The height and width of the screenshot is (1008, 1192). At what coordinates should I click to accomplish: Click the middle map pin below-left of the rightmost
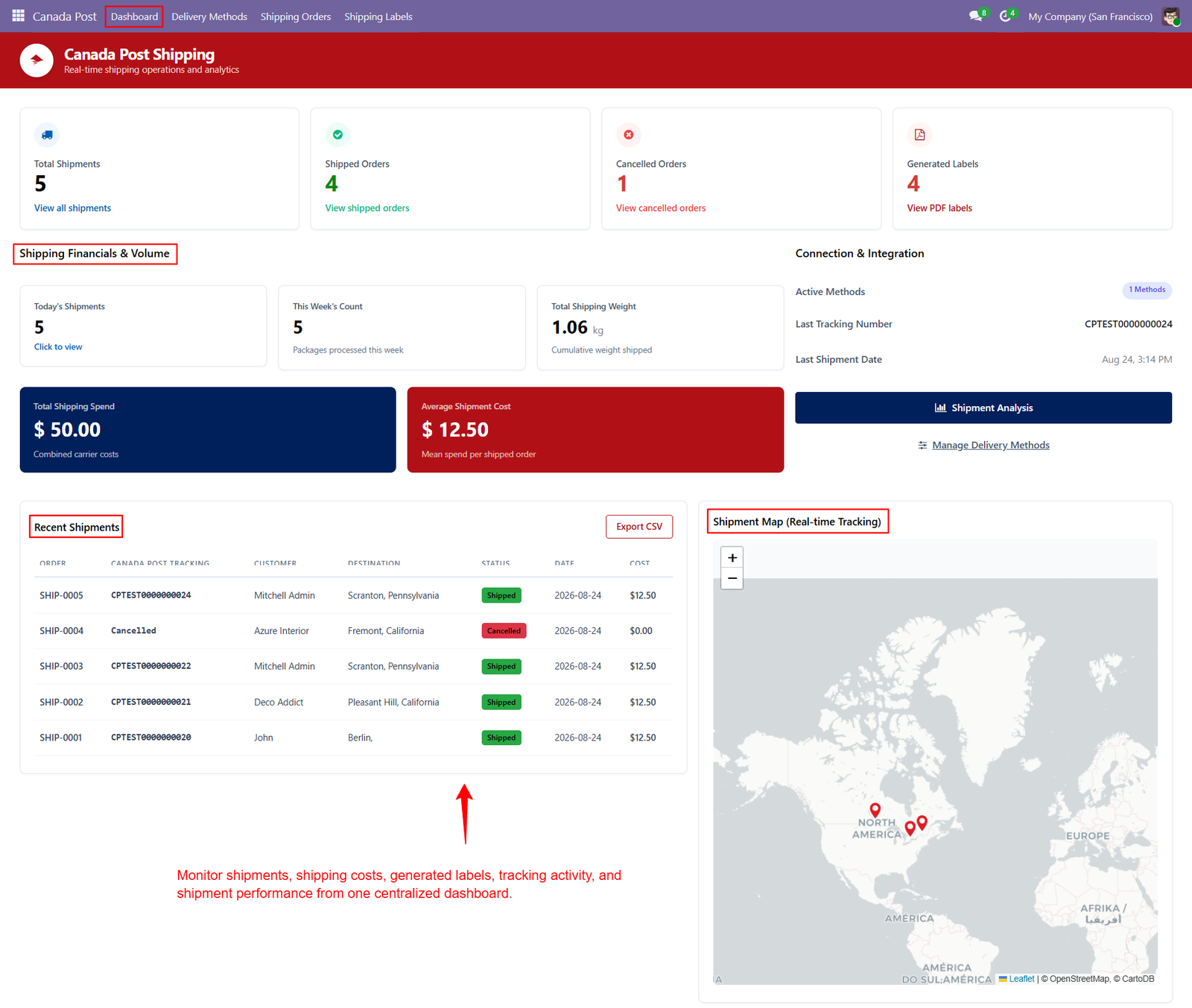[910, 828]
